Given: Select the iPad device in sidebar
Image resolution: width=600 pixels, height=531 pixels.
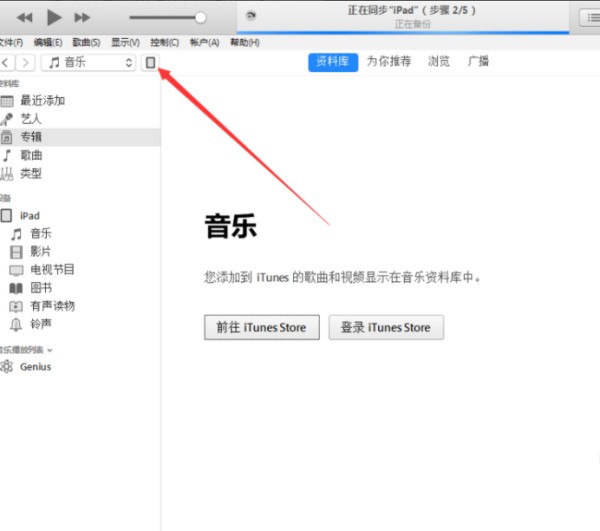Looking at the screenshot, I should tap(80, 216).
